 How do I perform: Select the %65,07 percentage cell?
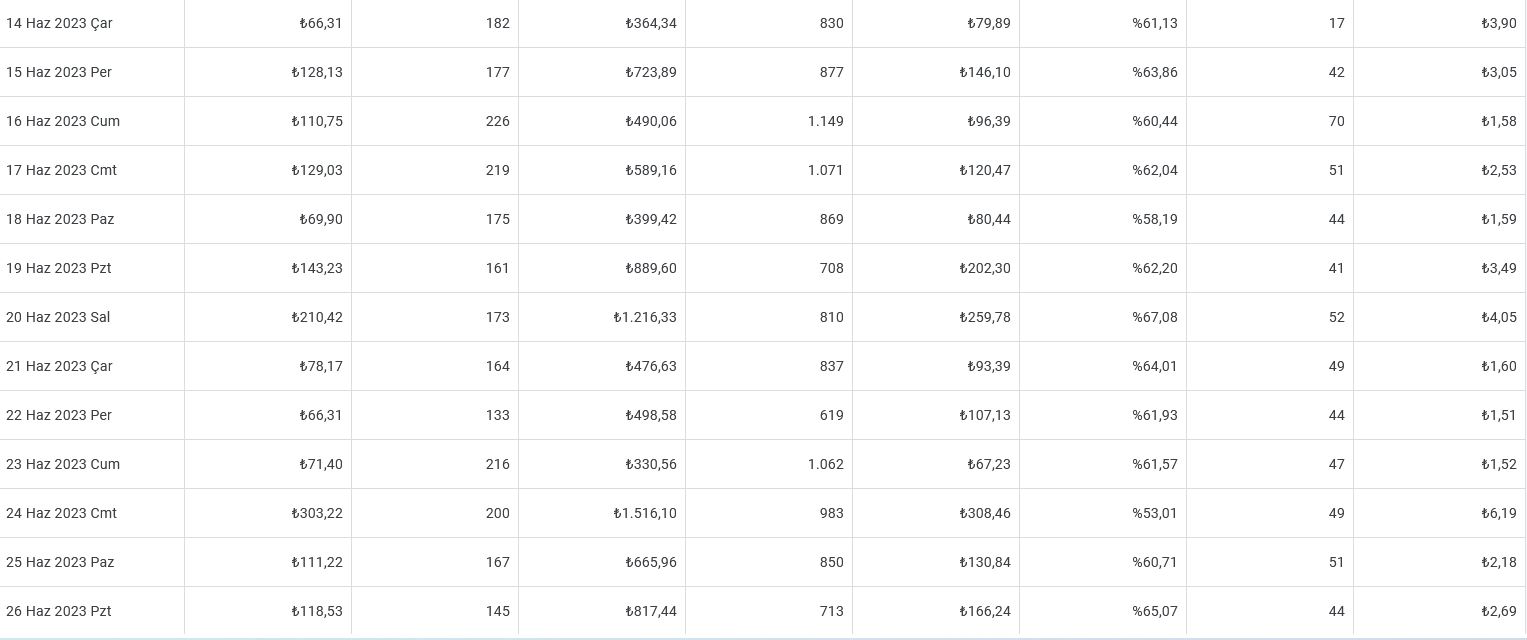1103,611
